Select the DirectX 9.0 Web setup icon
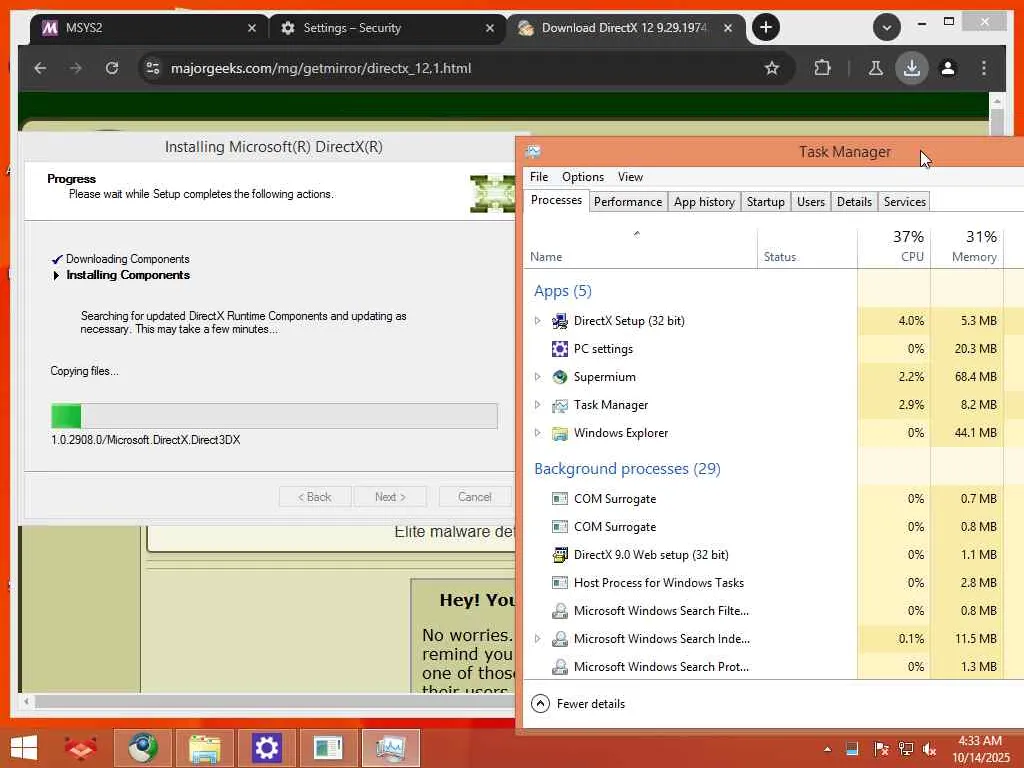Image resolution: width=1024 pixels, height=768 pixels. (560, 554)
